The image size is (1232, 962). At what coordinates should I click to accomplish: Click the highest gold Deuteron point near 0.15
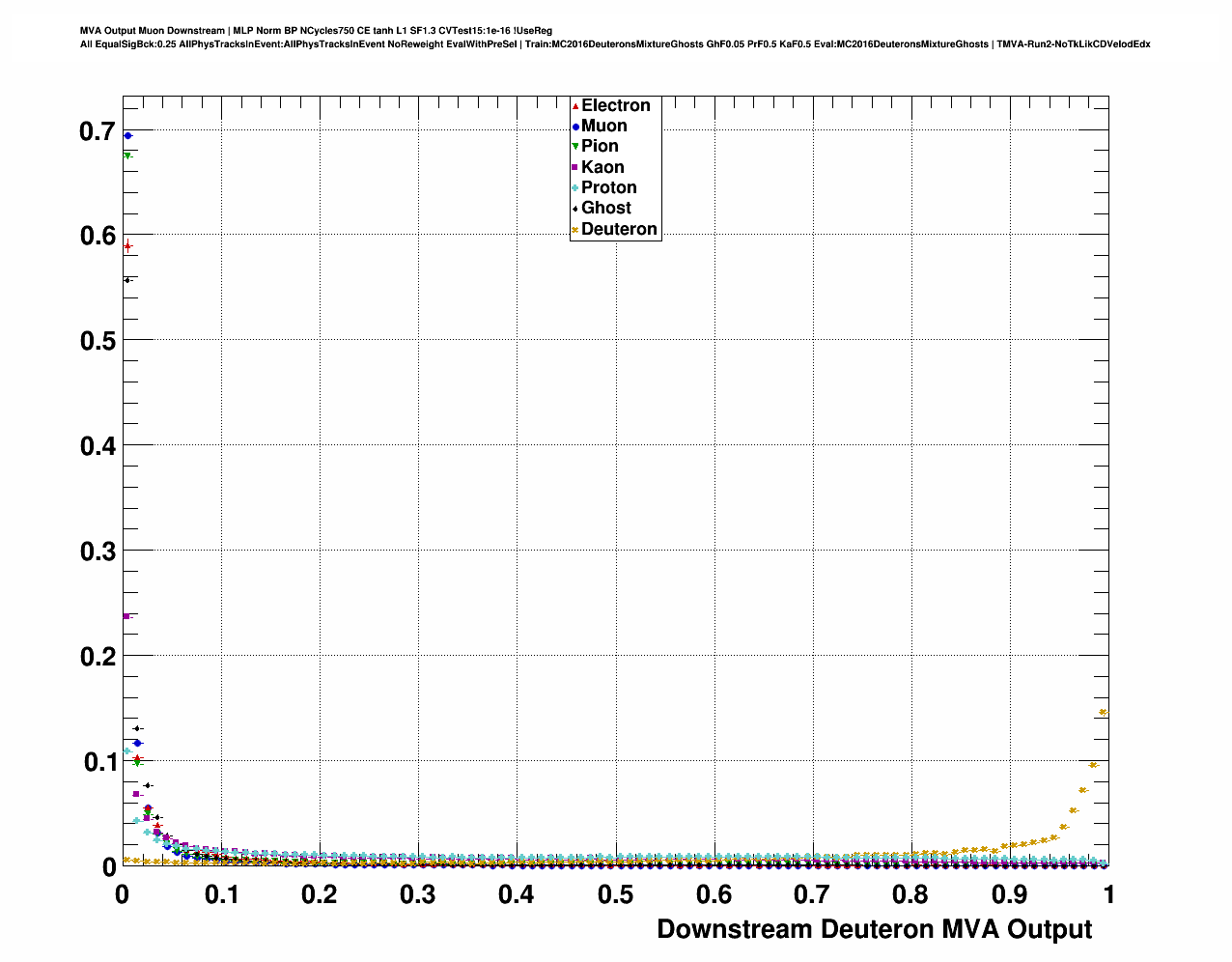1103,713
